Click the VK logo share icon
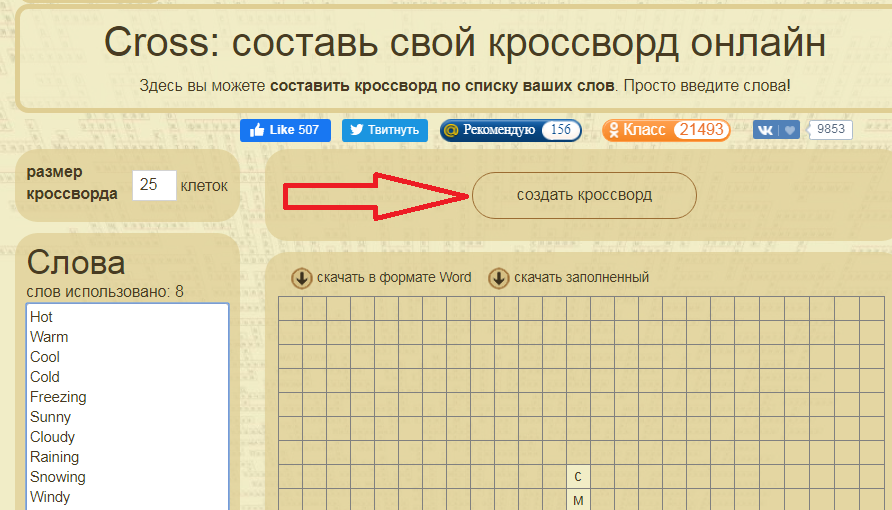892x510 pixels. click(x=767, y=130)
